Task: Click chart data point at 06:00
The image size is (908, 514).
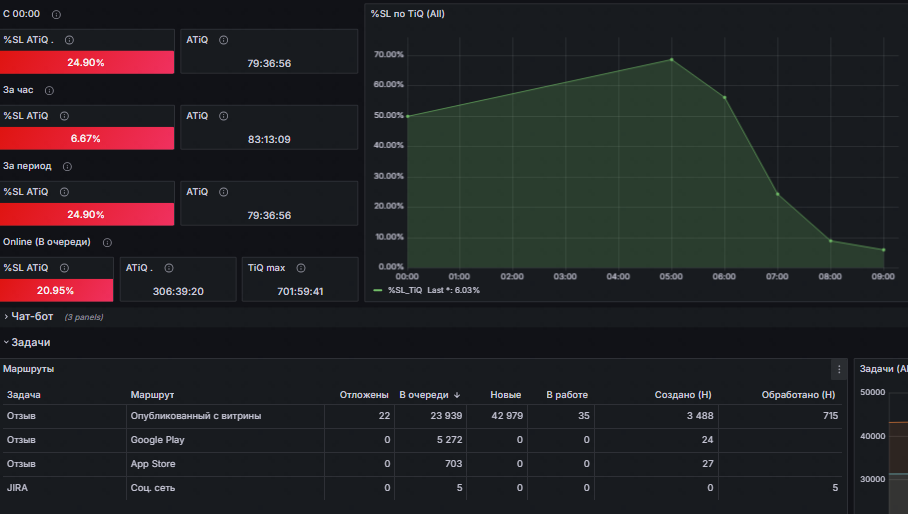Action: (x=724, y=98)
